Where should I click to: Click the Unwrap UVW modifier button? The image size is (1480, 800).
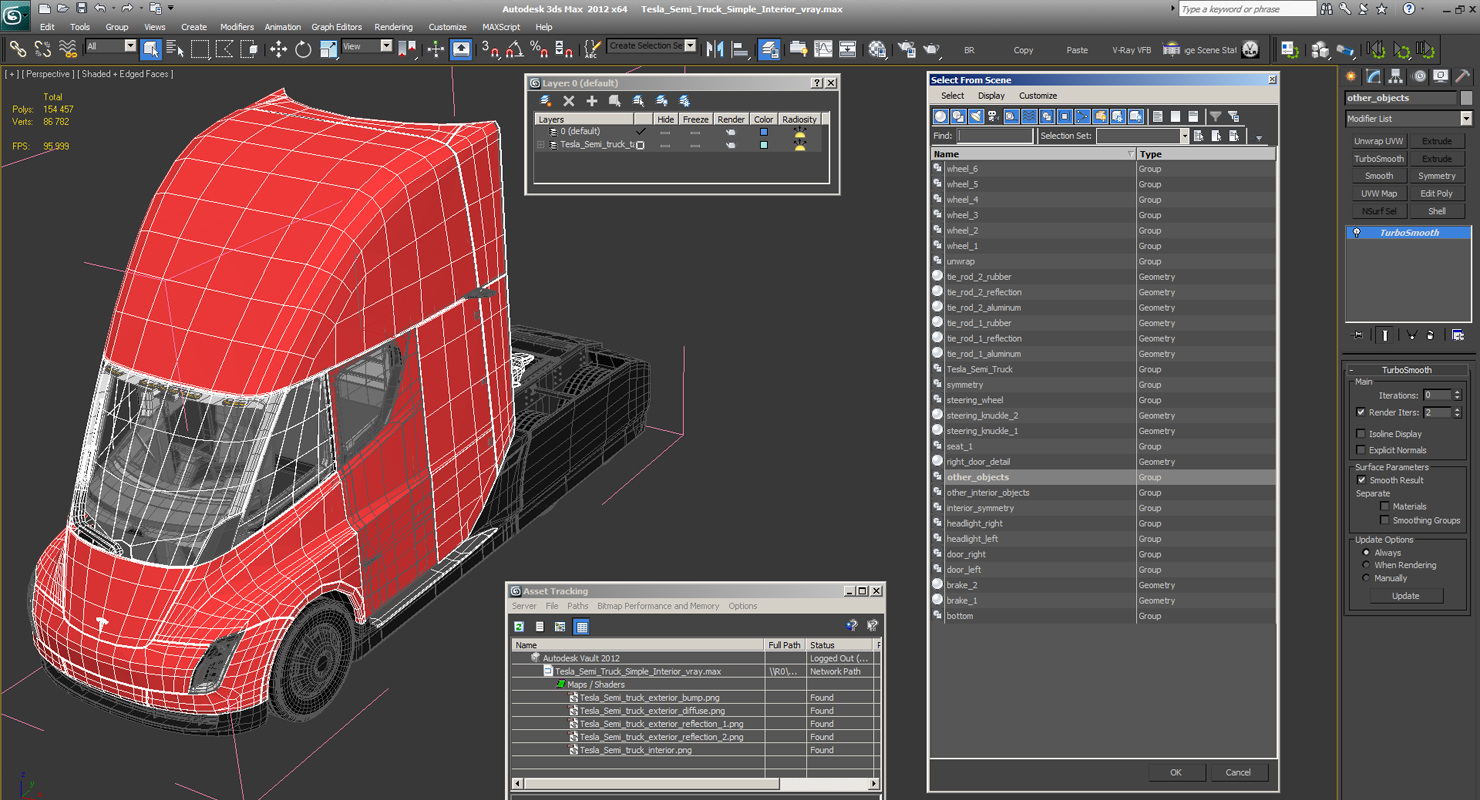pyautogui.click(x=1379, y=141)
